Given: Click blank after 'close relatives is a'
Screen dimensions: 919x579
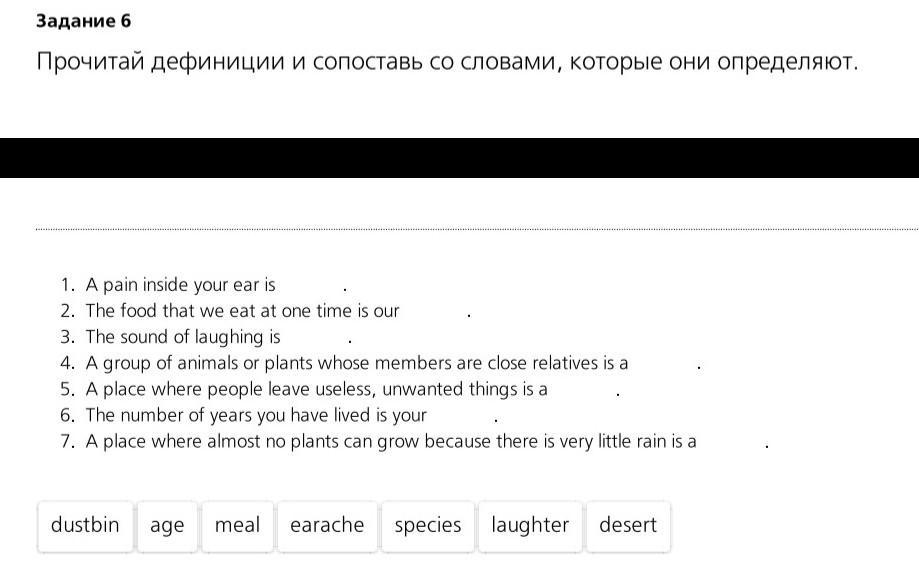Looking at the screenshot, I should point(663,363).
